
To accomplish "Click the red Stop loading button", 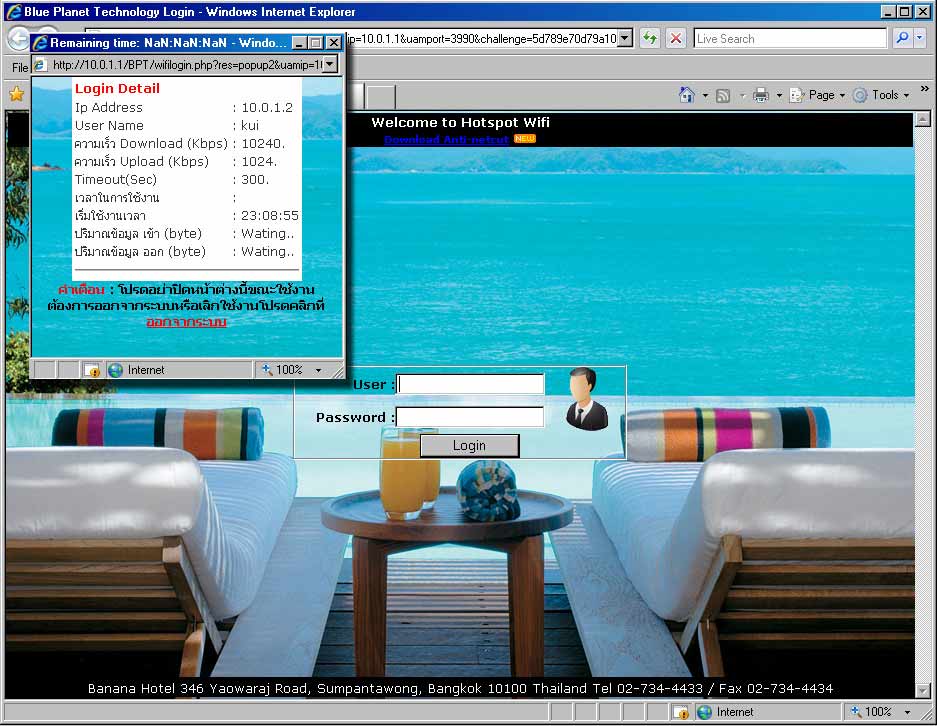I will [x=676, y=39].
